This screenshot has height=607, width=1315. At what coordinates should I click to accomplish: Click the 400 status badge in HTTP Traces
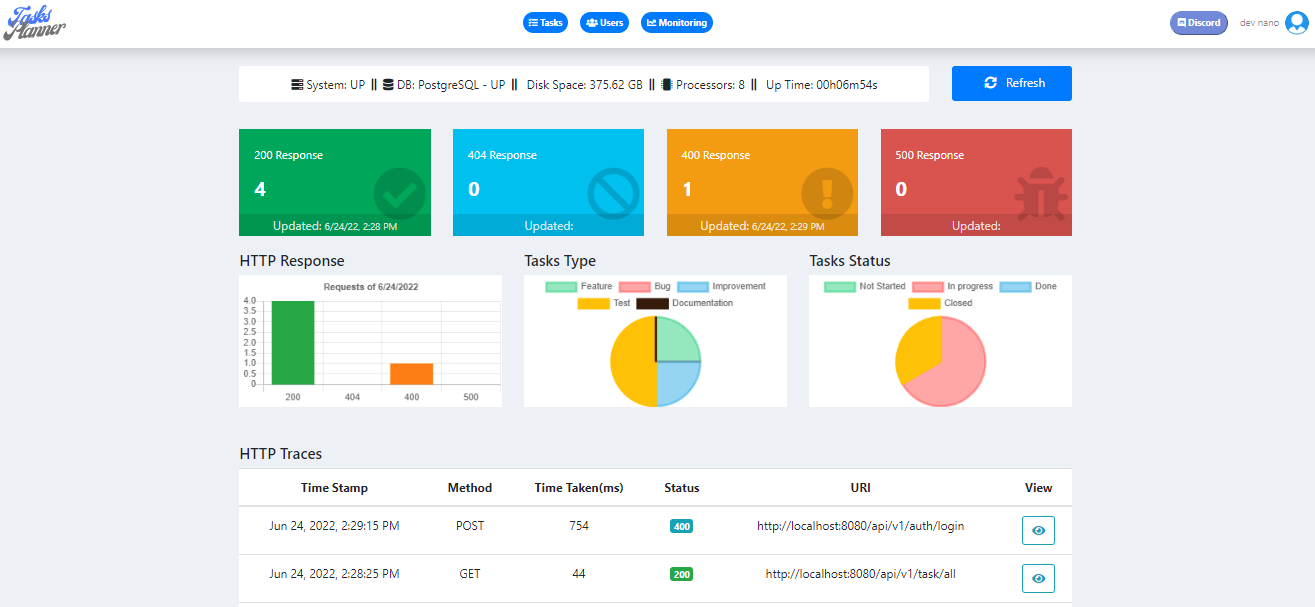click(x=681, y=525)
